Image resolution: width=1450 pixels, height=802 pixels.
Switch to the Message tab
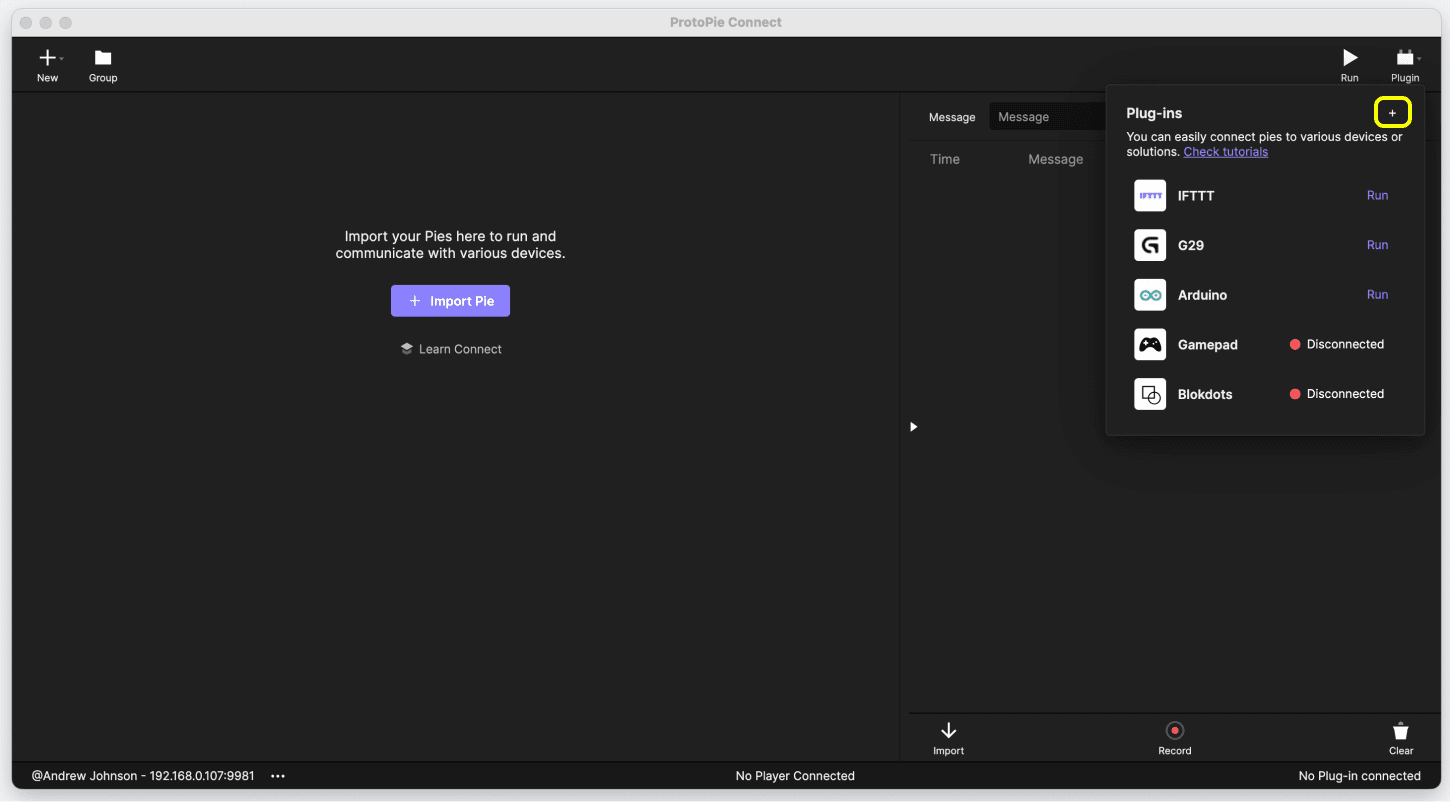(952, 116)
